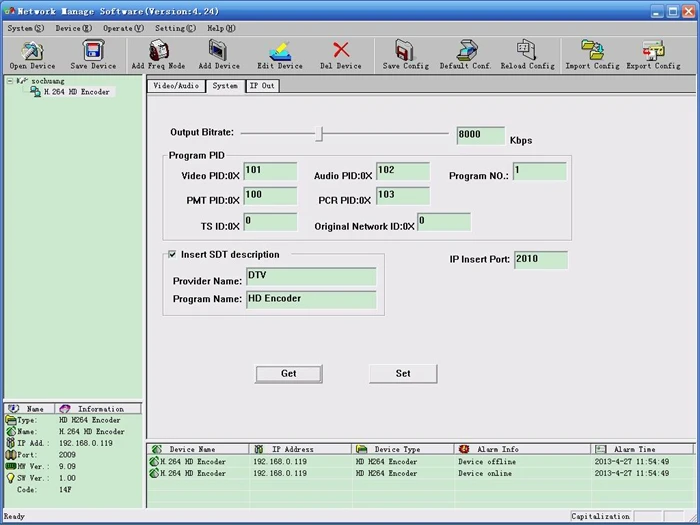Select the Add Freq Node icon

[158, 50]
